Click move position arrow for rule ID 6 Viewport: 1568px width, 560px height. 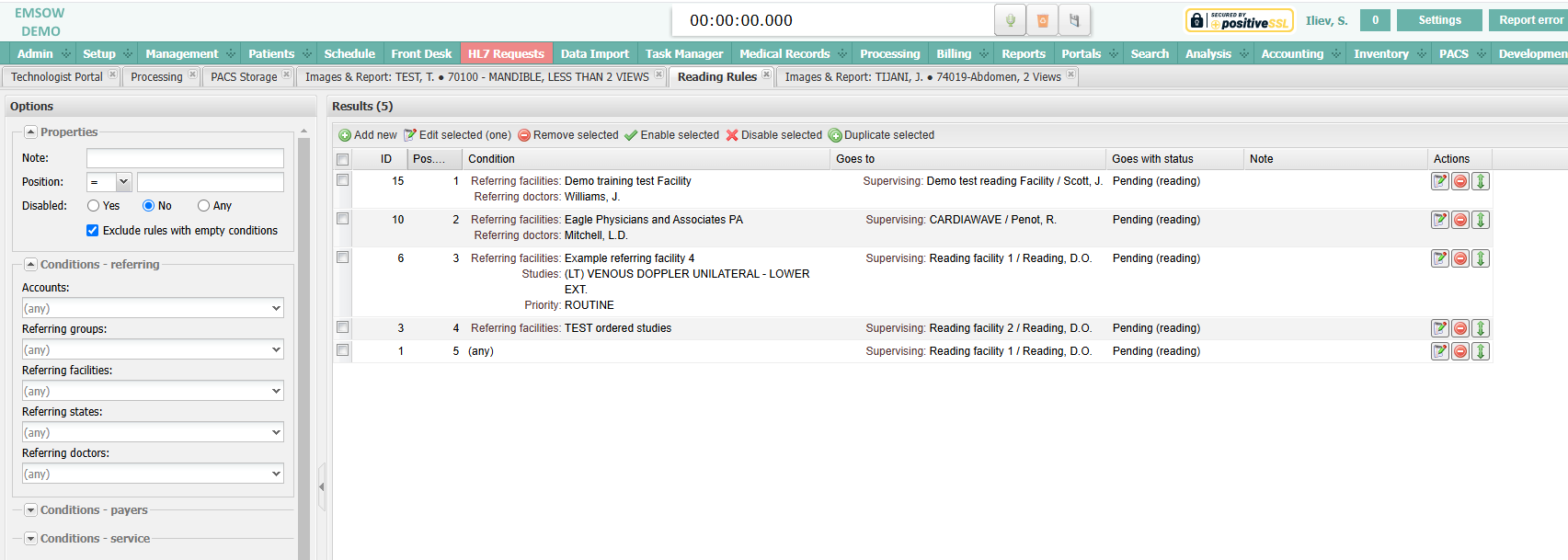[x=1481, y=258]
